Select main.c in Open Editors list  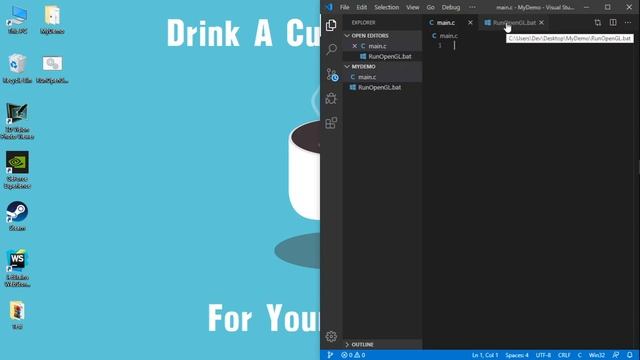coord(382,46)
